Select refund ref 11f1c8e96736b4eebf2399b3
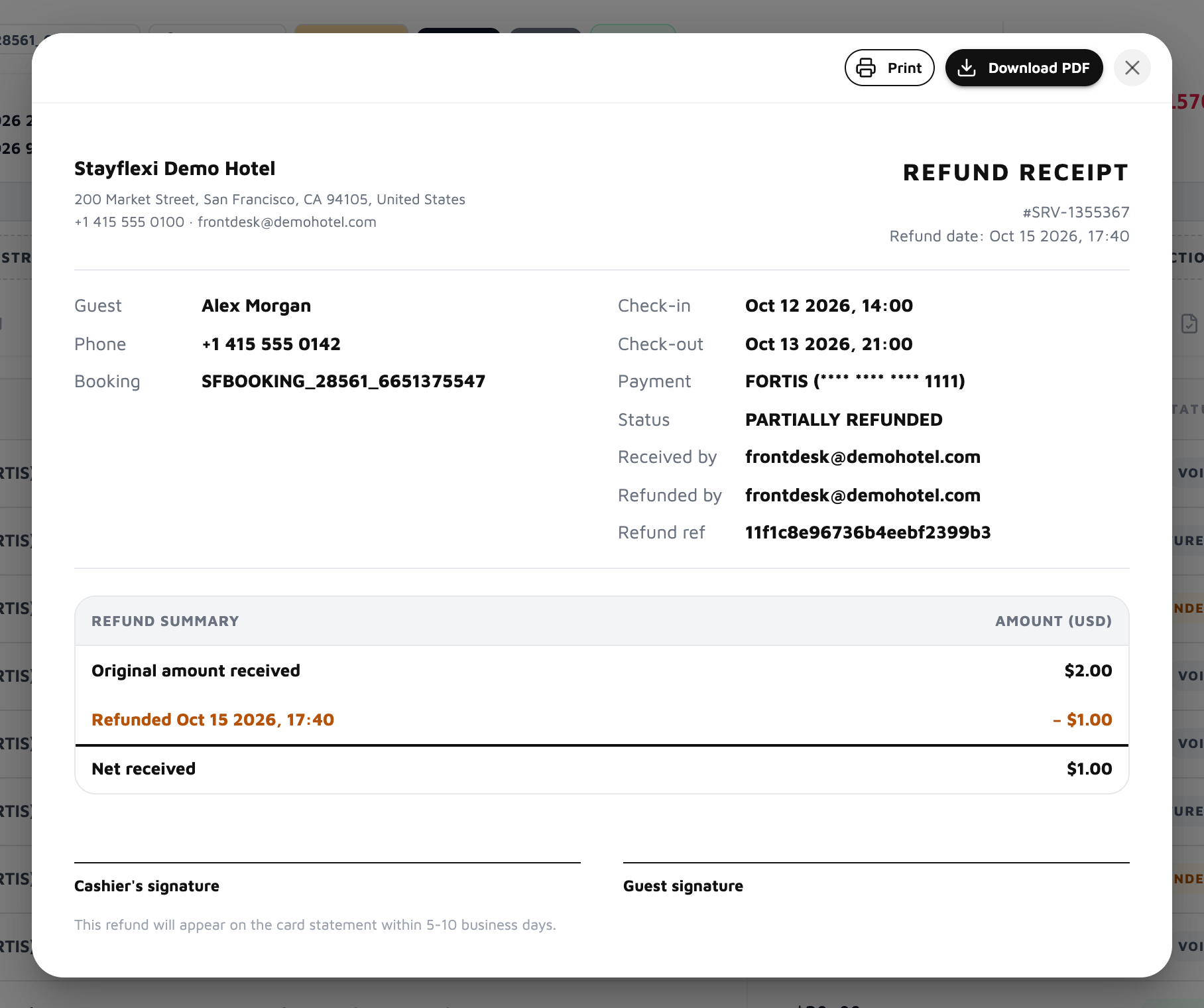 pos(868,533)
